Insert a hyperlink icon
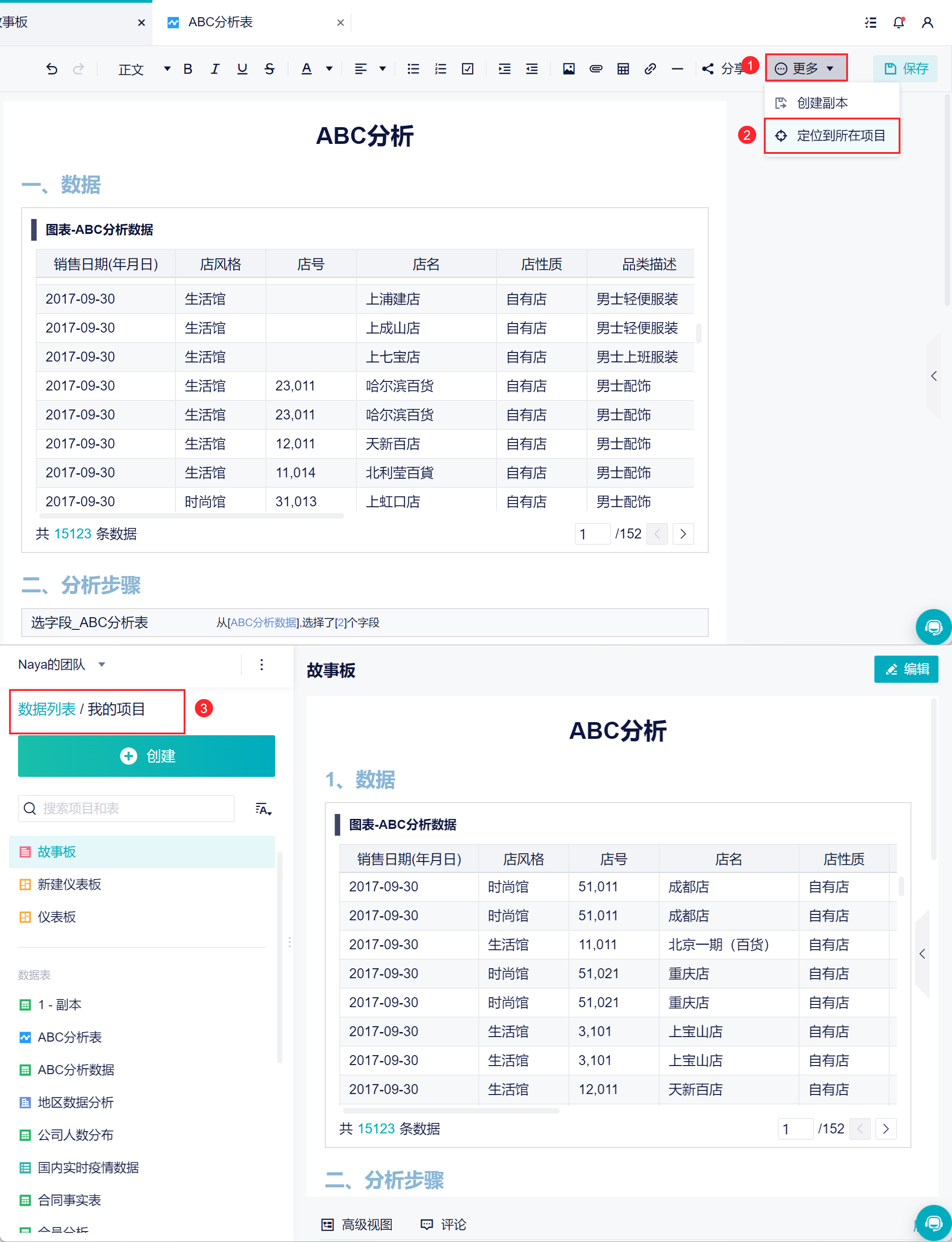This screenshot has height=1242, width=952. click(650, 69)
